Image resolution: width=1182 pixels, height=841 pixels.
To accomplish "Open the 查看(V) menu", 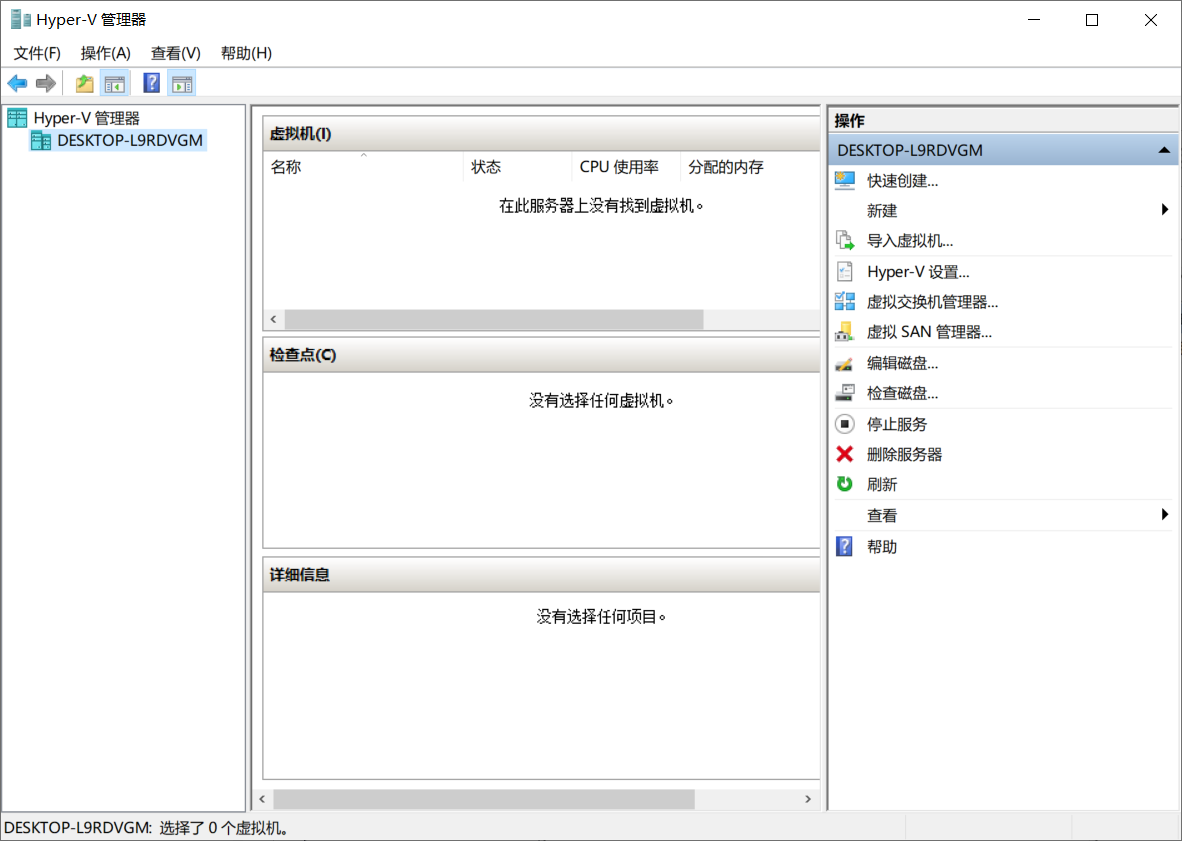I will (x=176, y=54).
